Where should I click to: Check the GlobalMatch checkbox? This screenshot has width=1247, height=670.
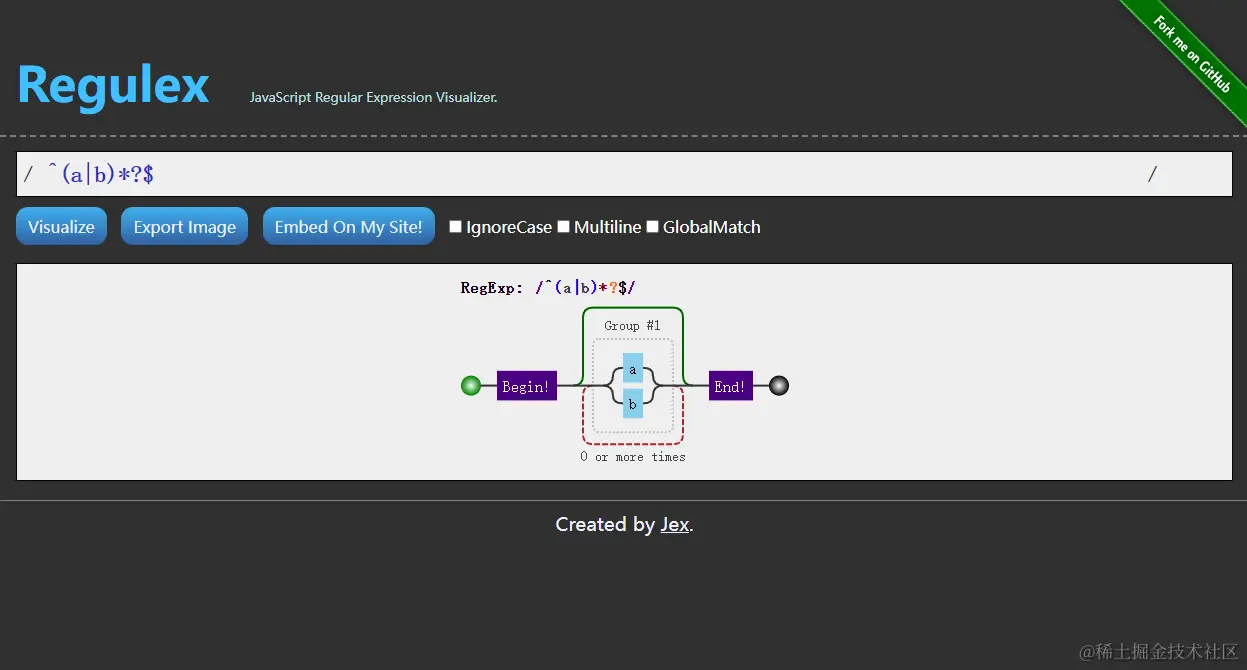coord(653,227)
